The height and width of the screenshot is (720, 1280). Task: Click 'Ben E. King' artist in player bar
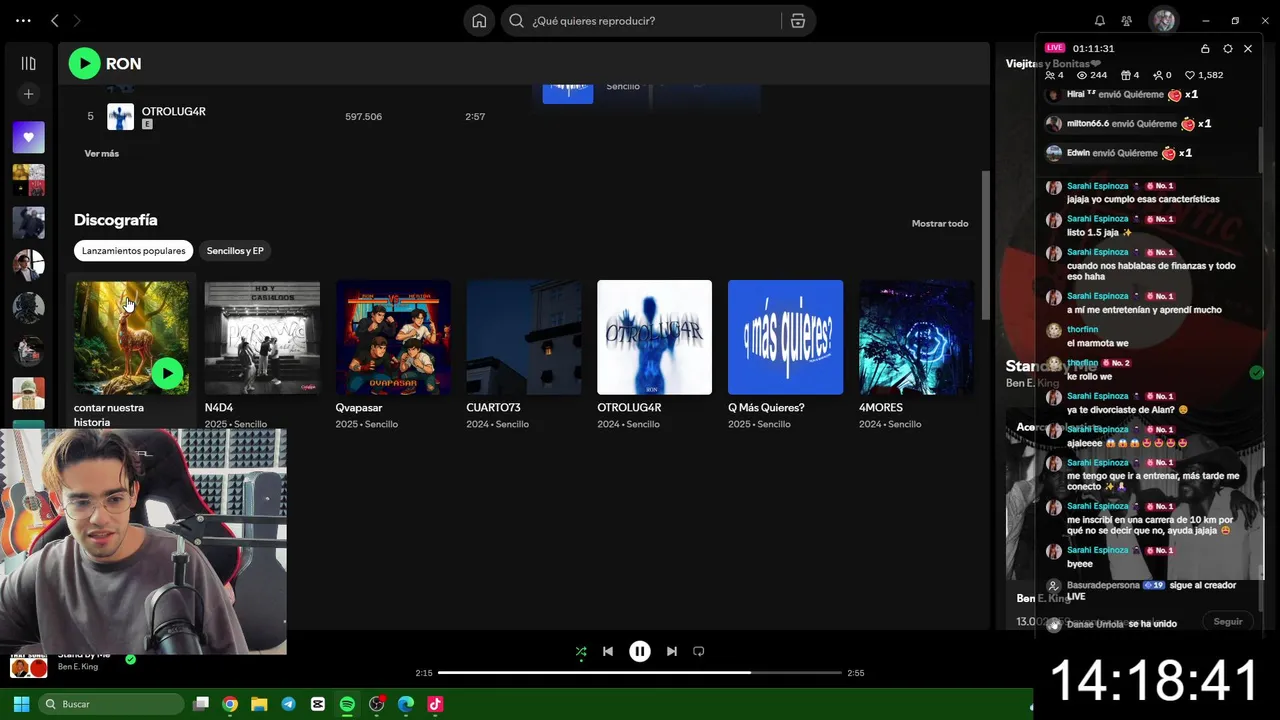click(78, 667)
